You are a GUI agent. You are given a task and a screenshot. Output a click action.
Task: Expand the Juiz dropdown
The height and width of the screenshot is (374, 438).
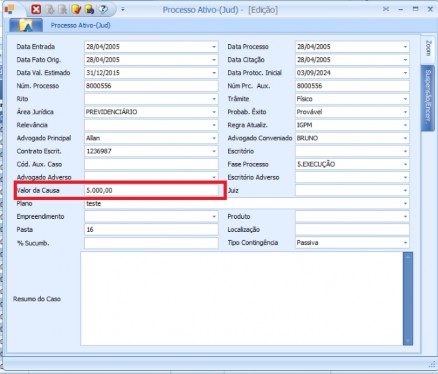(x=405, y=191)
